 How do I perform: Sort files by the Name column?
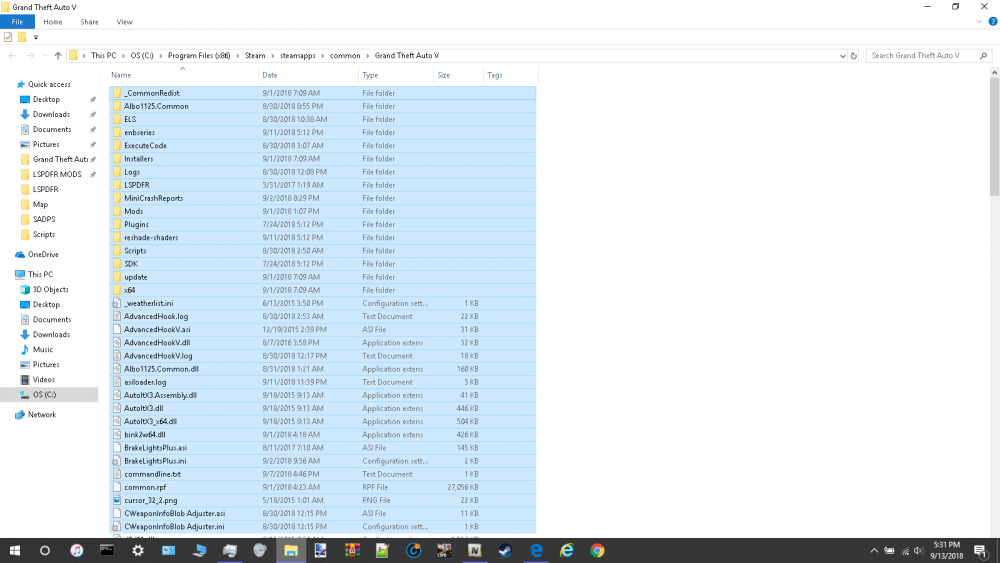point(183,75)
